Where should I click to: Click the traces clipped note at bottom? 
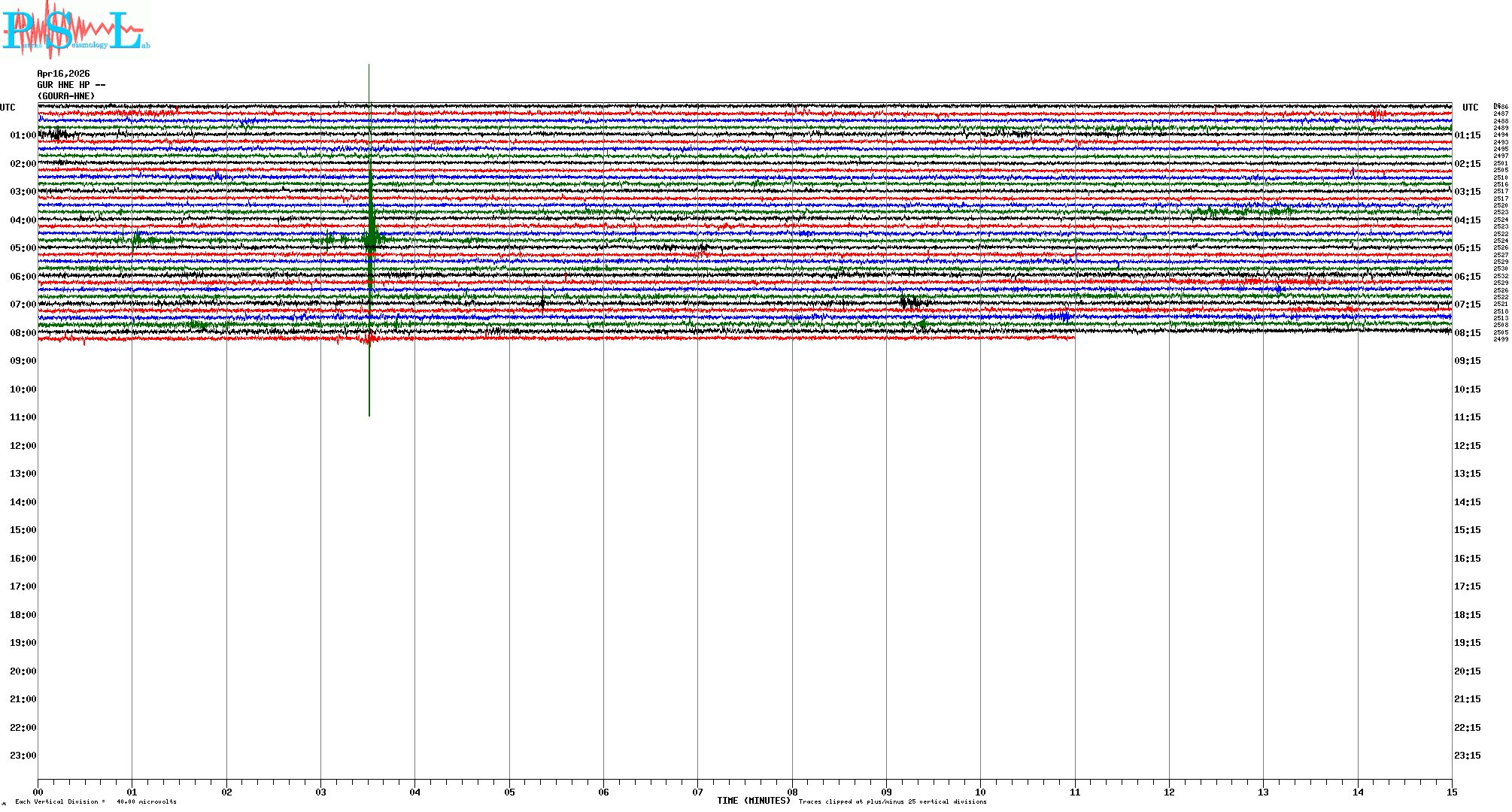[x=892, y=801]
